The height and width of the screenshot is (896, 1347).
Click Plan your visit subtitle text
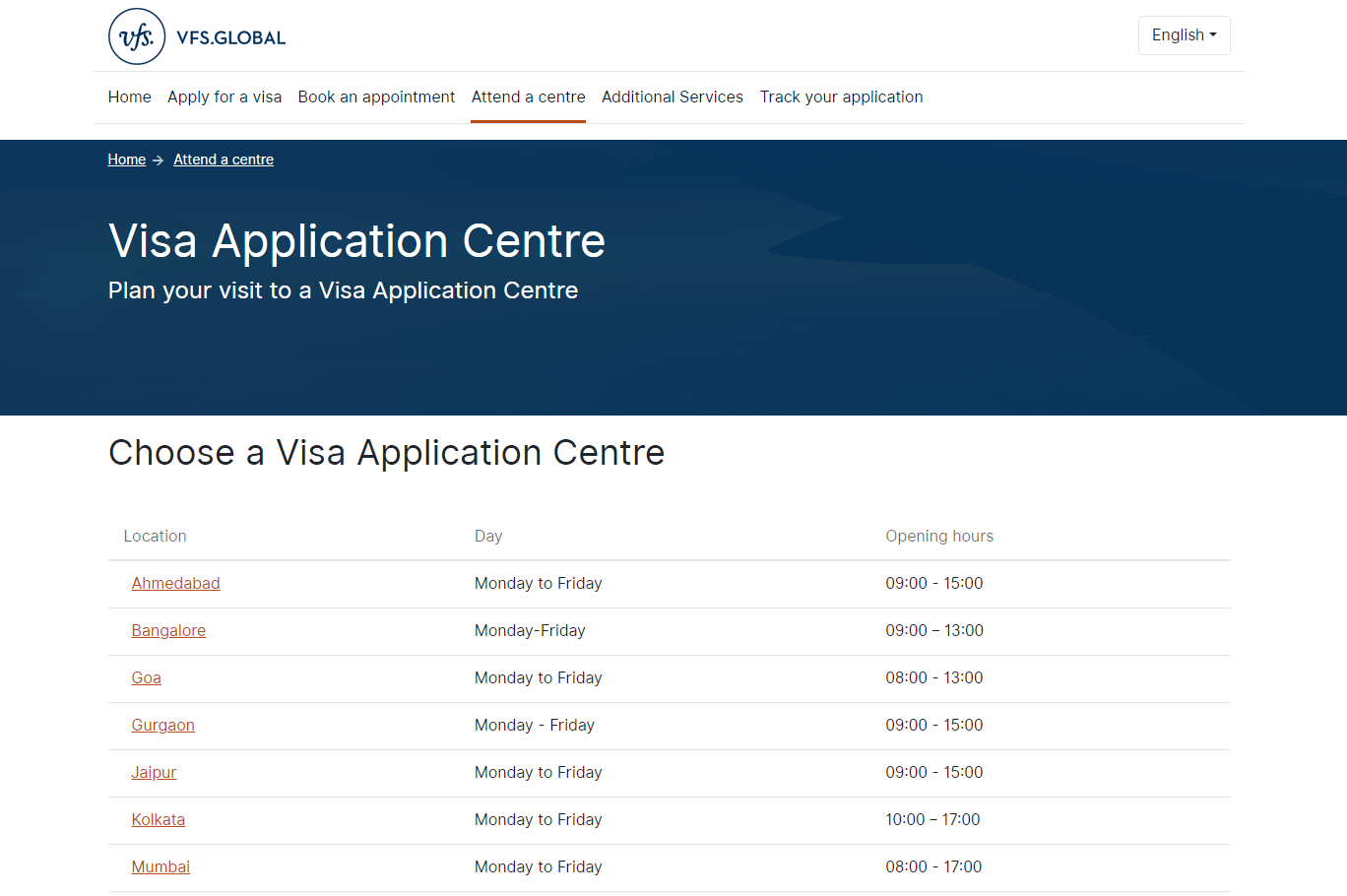[x=343, y=290]
